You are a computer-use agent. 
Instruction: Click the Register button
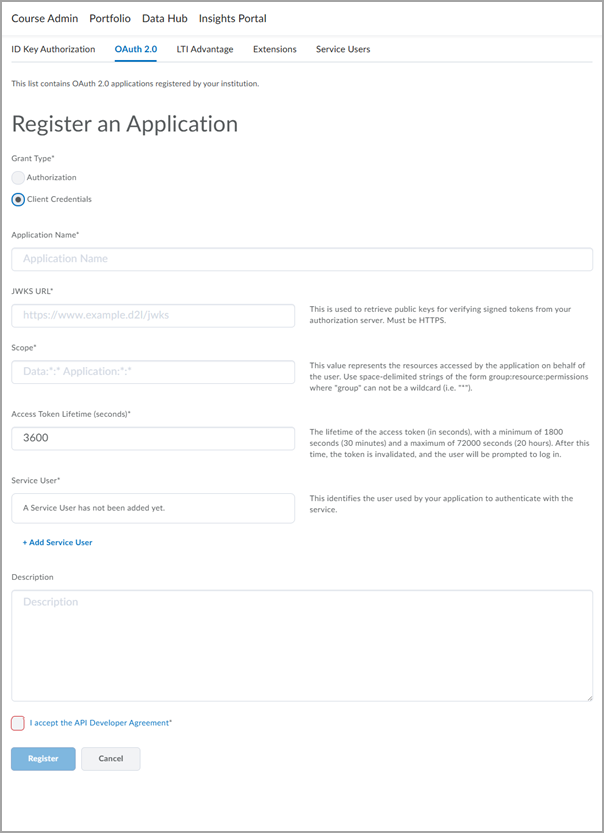pyautogui.click(x=42, y=759)
